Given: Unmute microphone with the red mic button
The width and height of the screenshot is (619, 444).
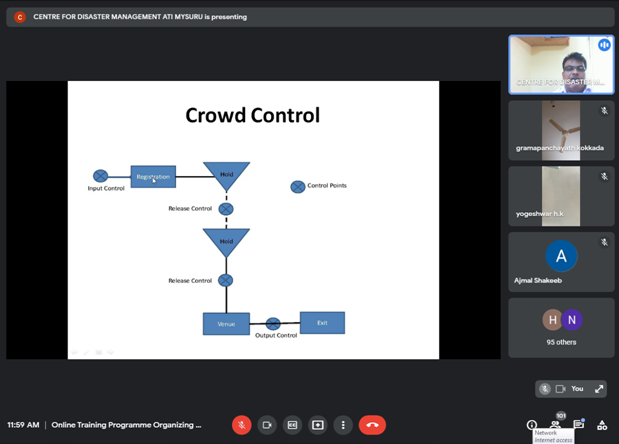Looking at the screenshot, I should pos(242,425).
